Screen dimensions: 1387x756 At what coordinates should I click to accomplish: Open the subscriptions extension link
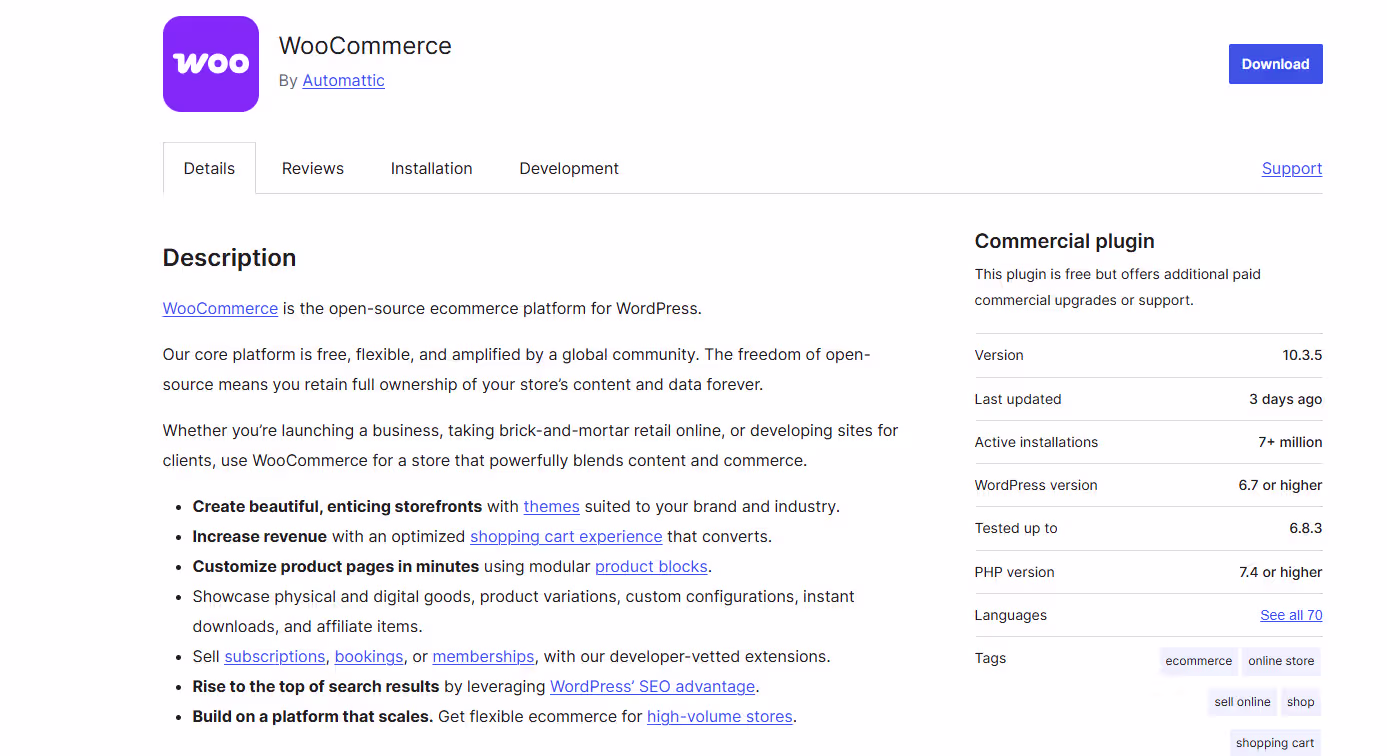click(x=274, y=656)
